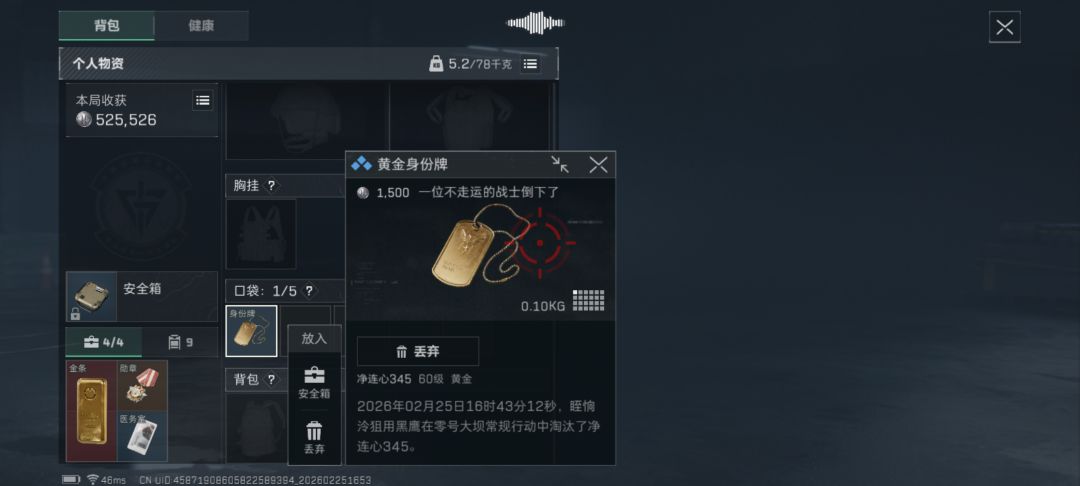Choose 丢弃 in the 放入 context menu
1080x486 pixels.
tap(314, 438)
